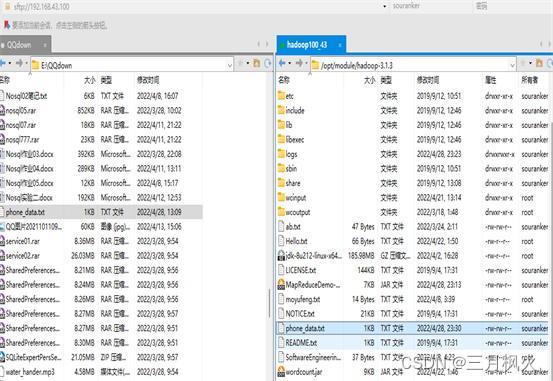Click the forward arrow in the remote pane toolbar
The height and width of the screenshot is (381, 553).
tap(299, 64)
